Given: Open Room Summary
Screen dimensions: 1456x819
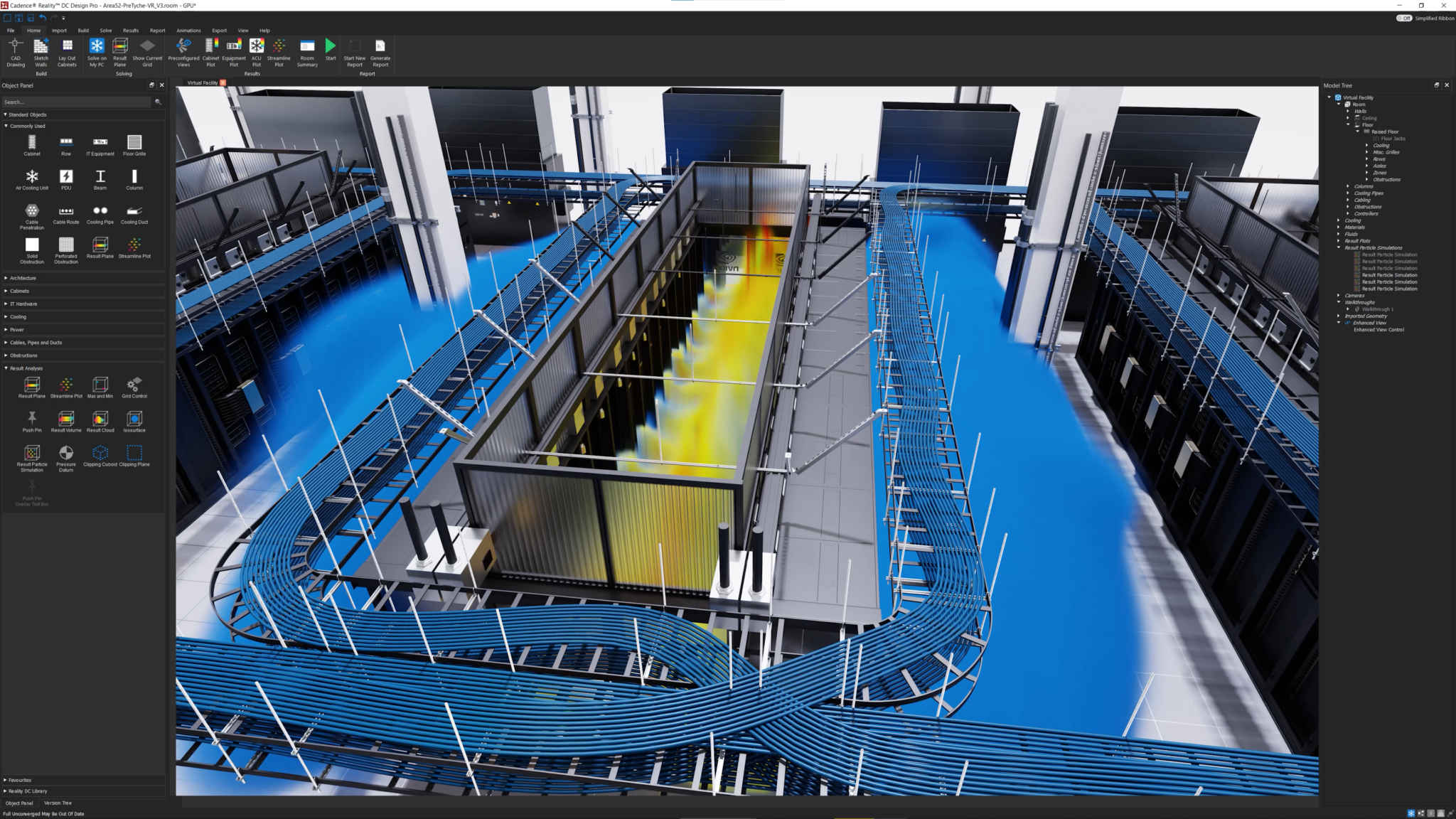Looking at the screenshot, I should point(307,52).
